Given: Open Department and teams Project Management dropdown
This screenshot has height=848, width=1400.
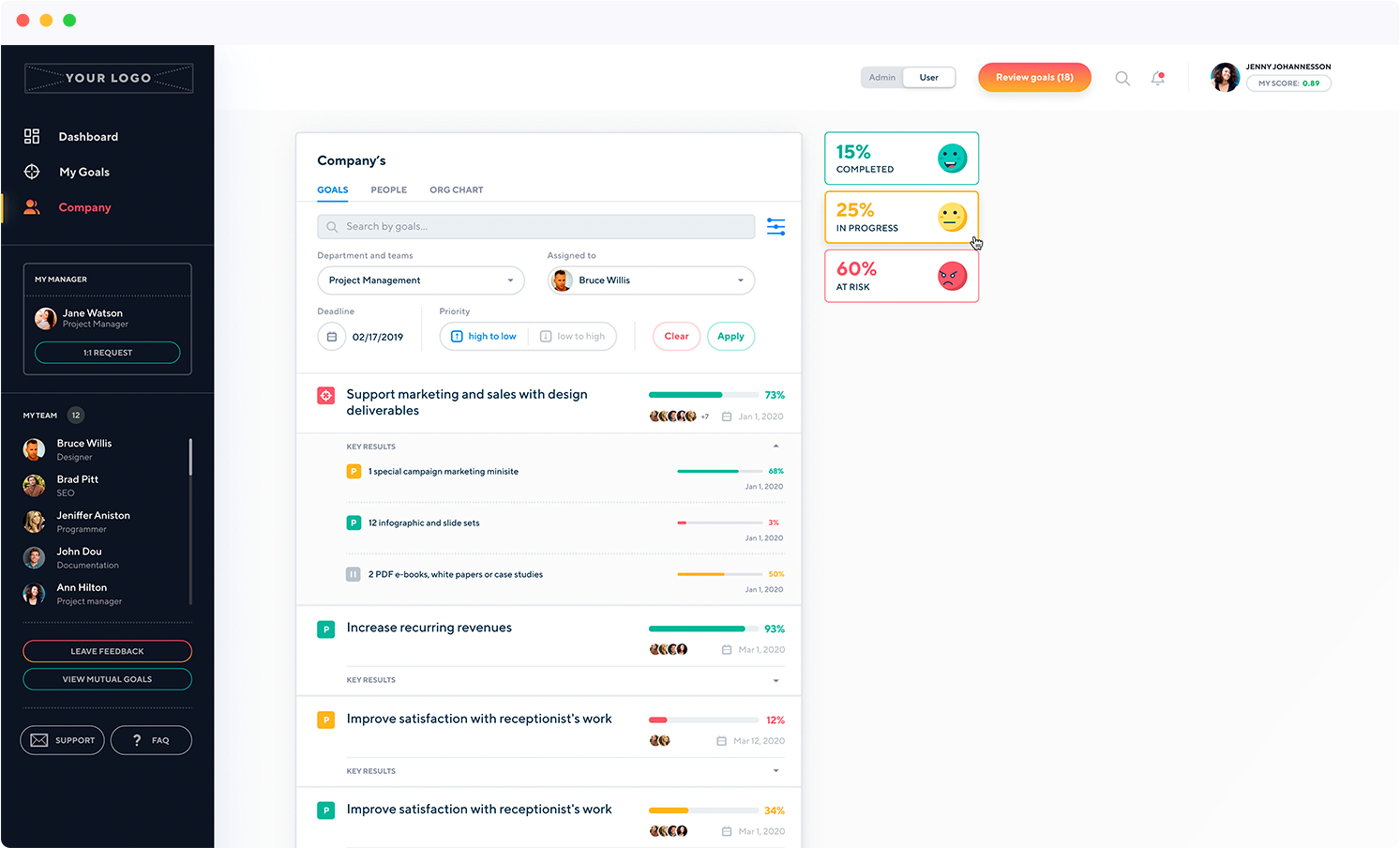Looking at the screenshot, I should [421, 280].
